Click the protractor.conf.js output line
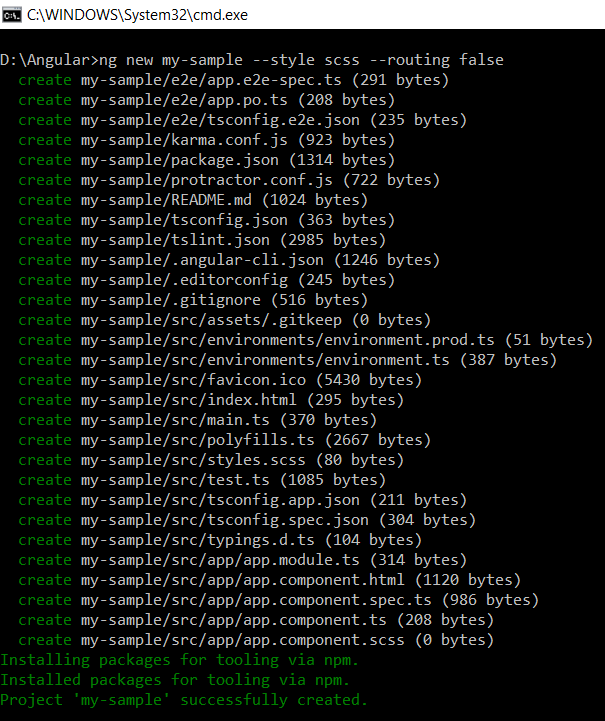The width and height of the screenshot is (605, 721). pyautogui.click(x=229, y=180)
